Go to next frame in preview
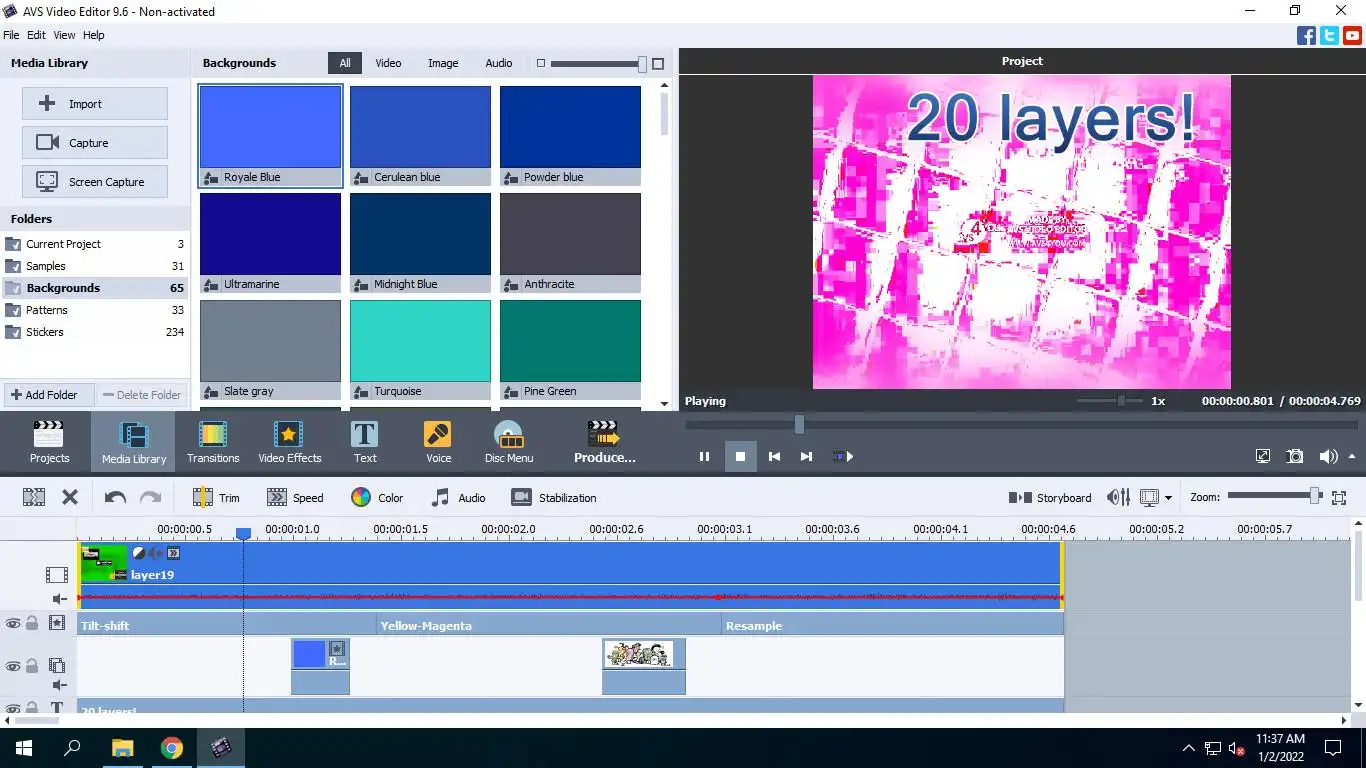This screenshot has width=1366, height=768. 806,456
